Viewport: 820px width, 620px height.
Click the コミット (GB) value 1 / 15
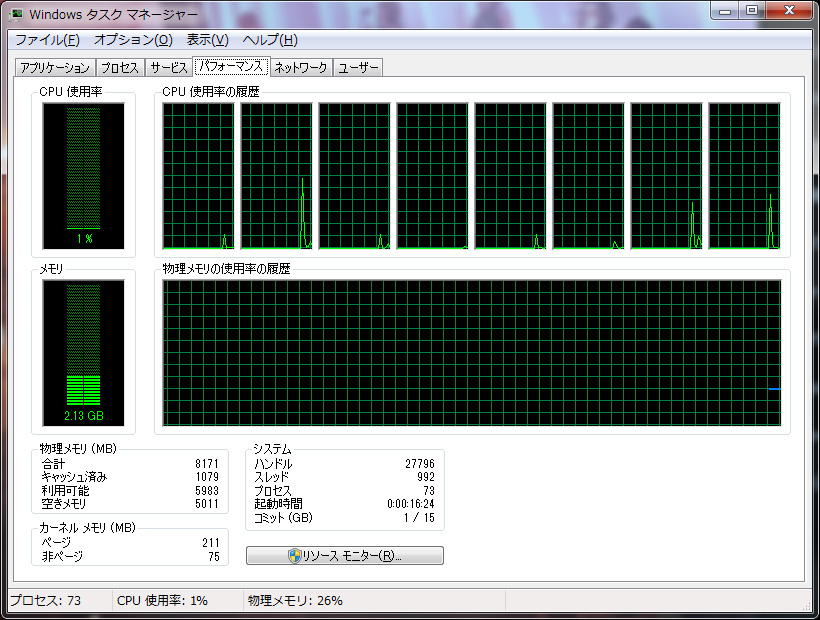point(419,518)
